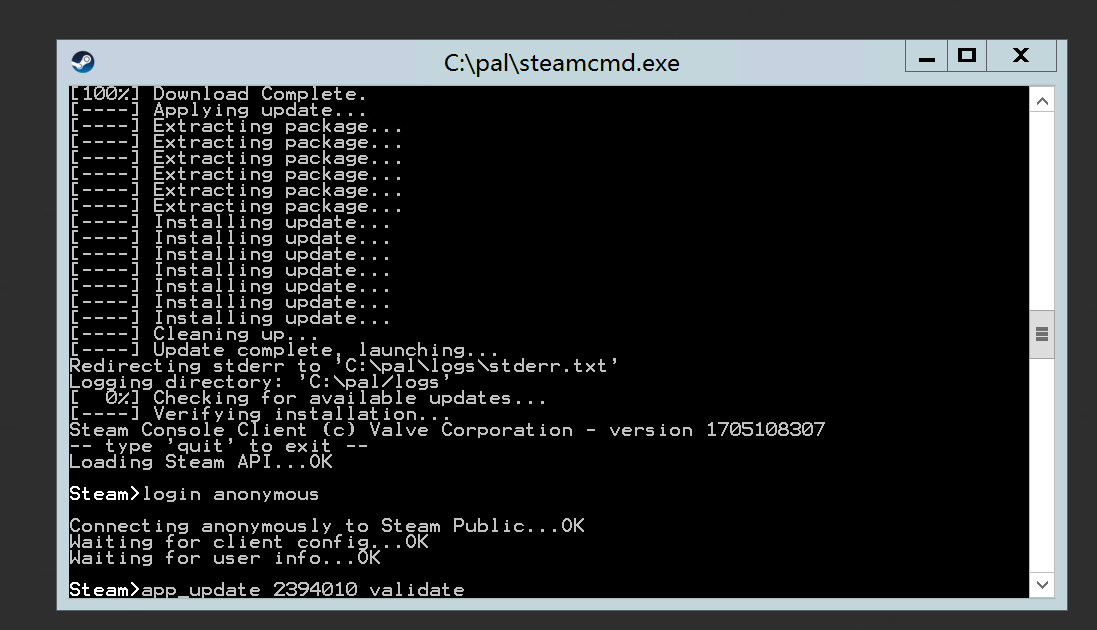Click the Cleaning up output line
Viewport: 1097px width, 630px height.
point(194,334)
